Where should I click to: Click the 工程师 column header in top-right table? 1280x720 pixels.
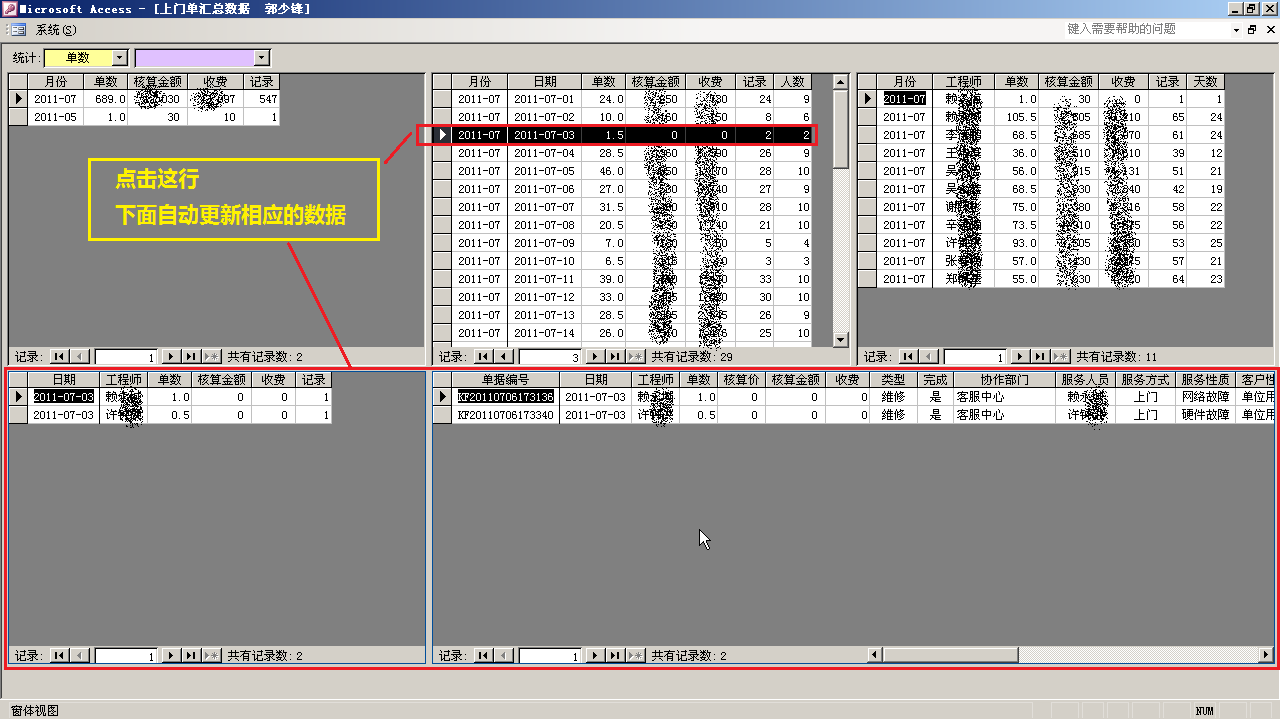(964, 82)
